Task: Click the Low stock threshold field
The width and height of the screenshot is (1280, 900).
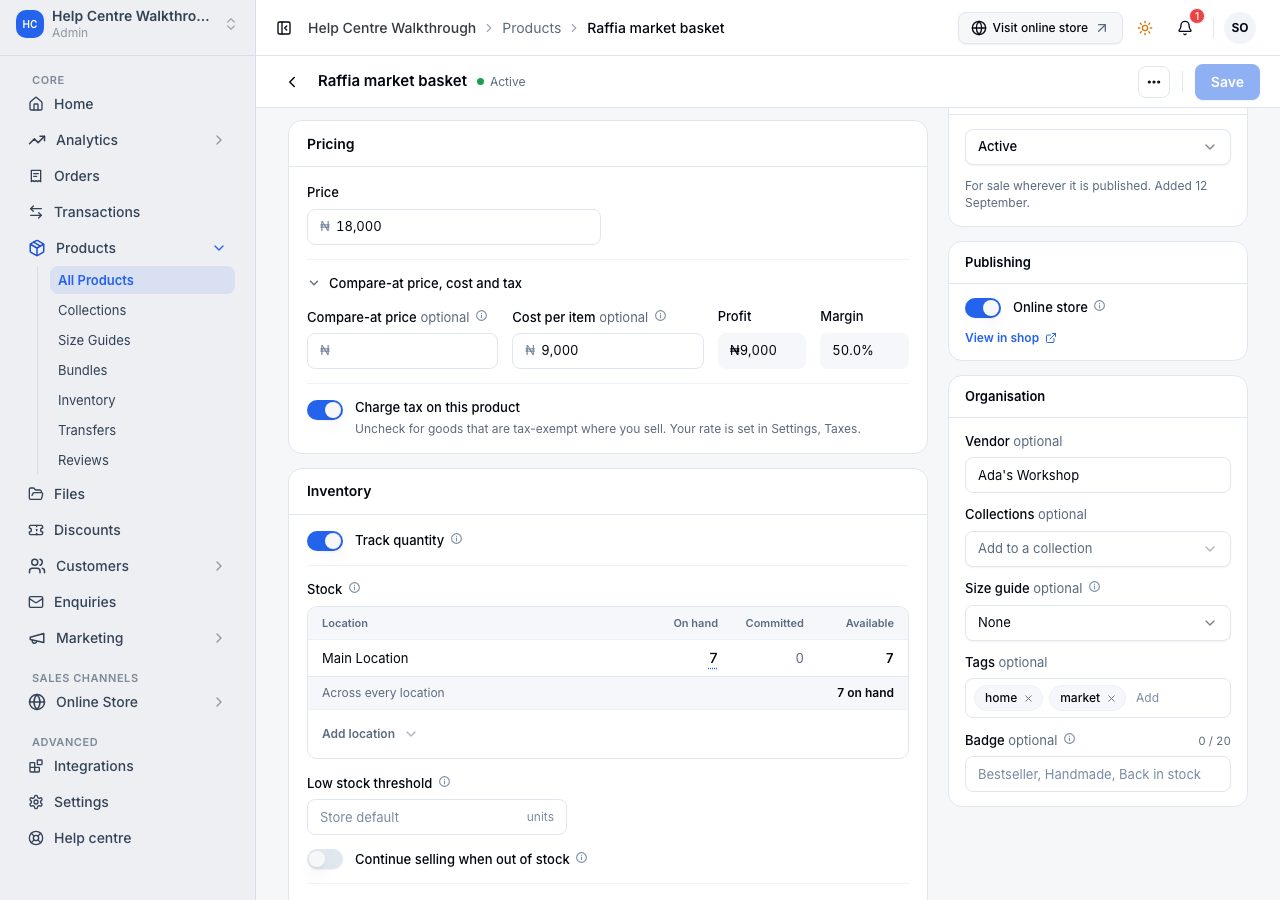Action: point(437,817)
